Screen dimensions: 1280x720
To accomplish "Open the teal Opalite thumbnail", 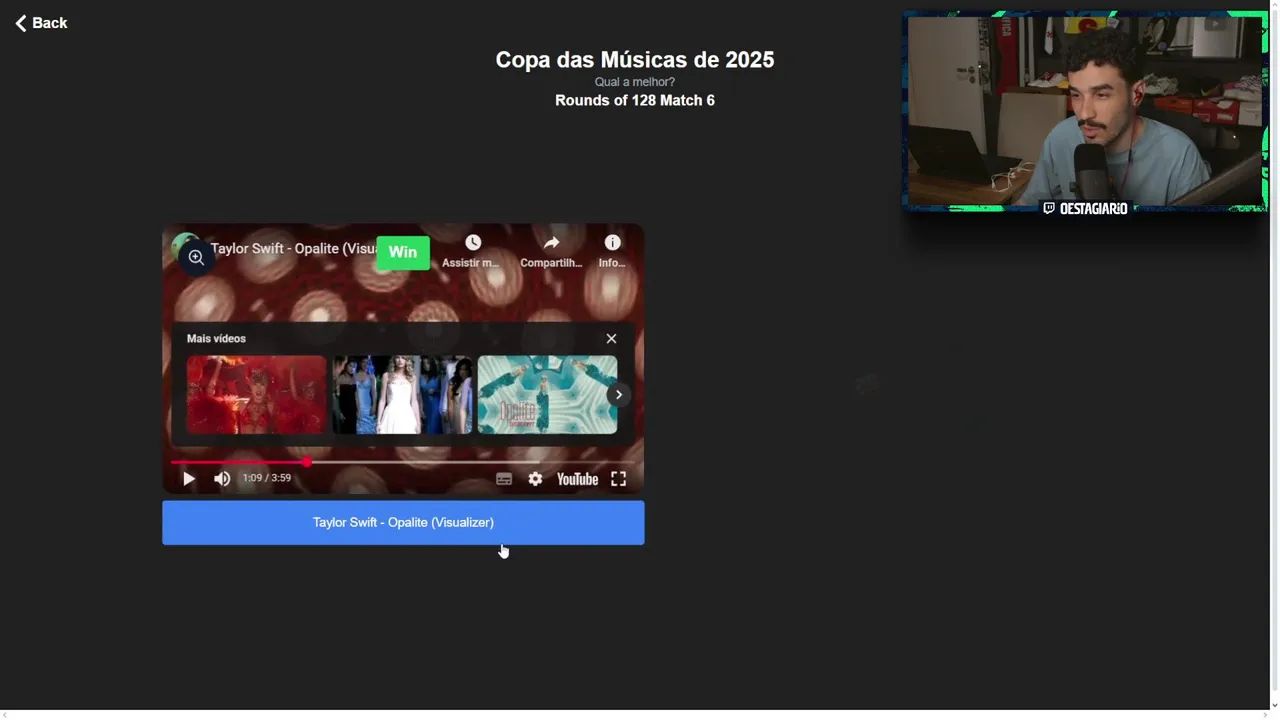I will pos(547,394).
